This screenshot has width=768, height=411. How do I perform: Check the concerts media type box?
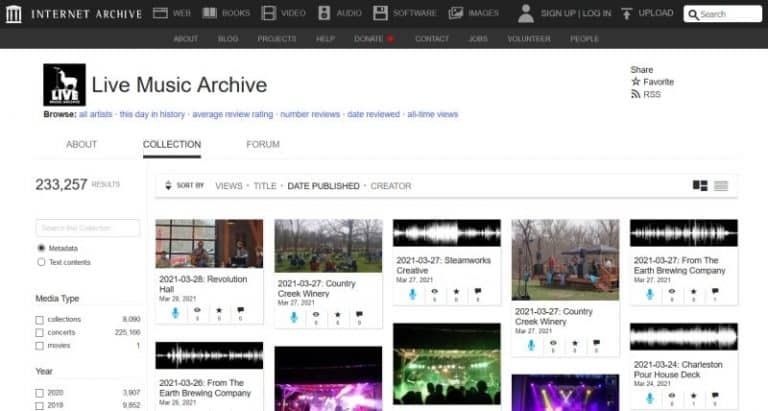point(39,333)
